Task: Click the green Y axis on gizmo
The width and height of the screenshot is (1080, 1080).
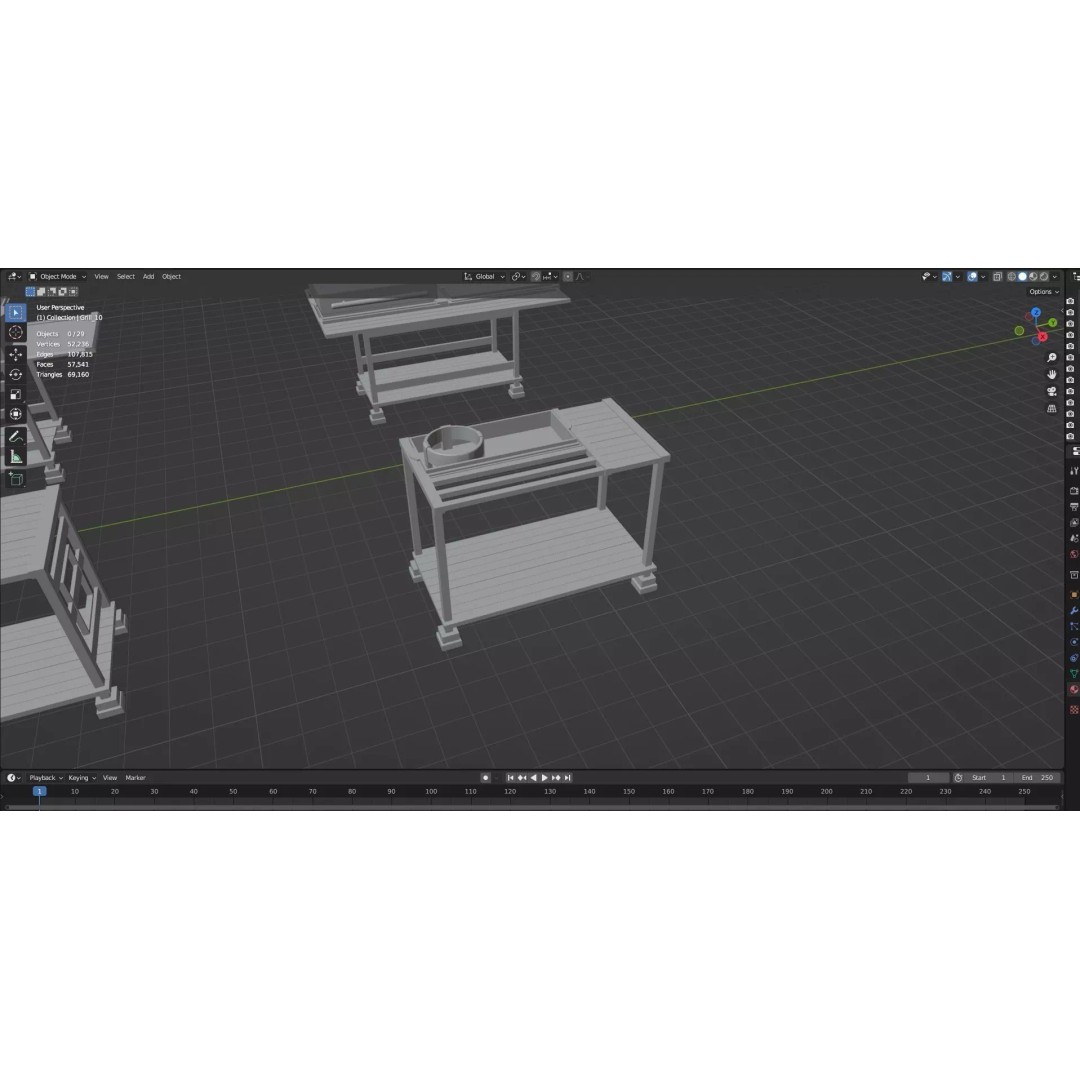Action: pos(1052,322)
